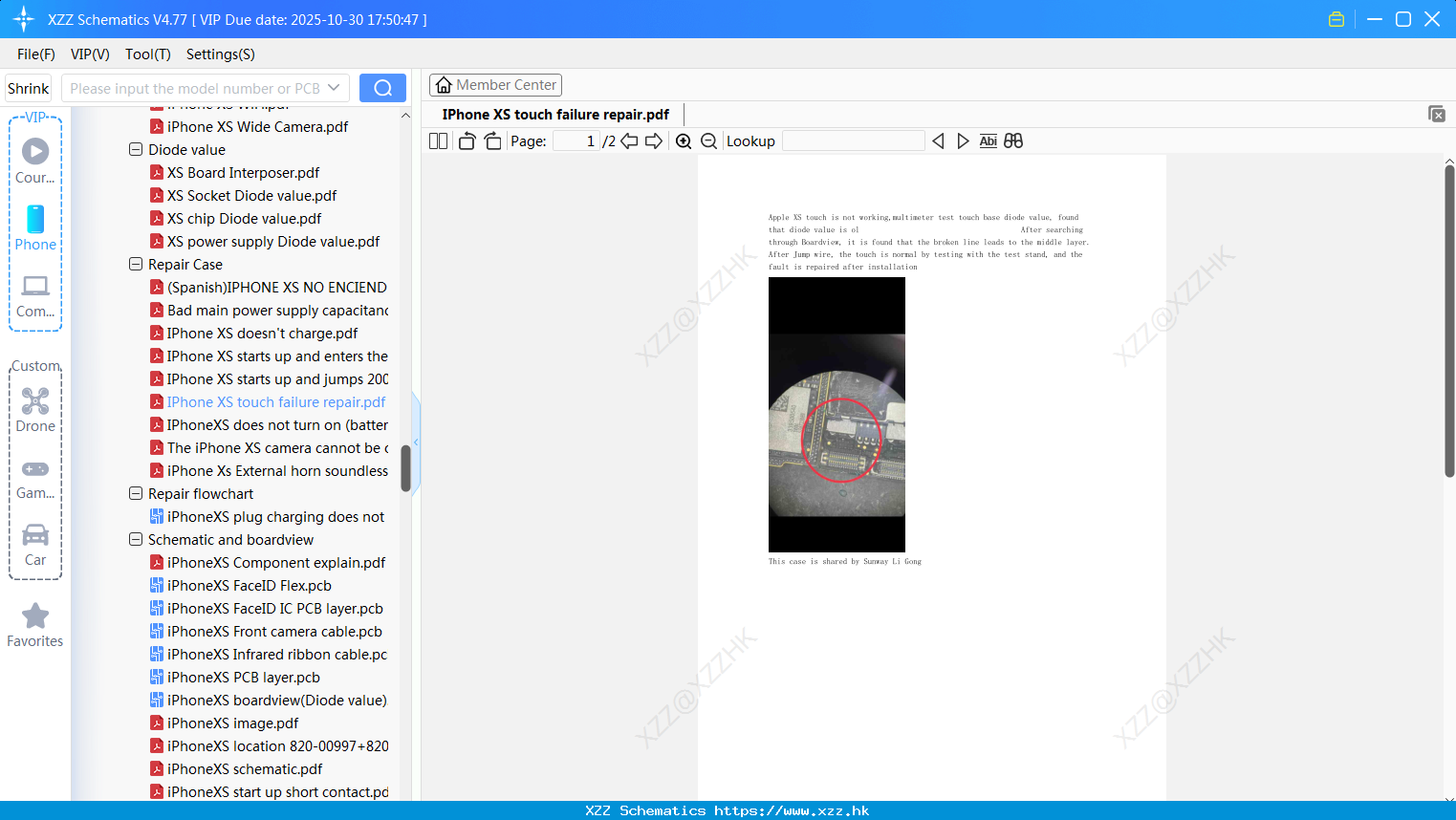
Task: Select the Computer category icon
Action: [x=35, y=295]
